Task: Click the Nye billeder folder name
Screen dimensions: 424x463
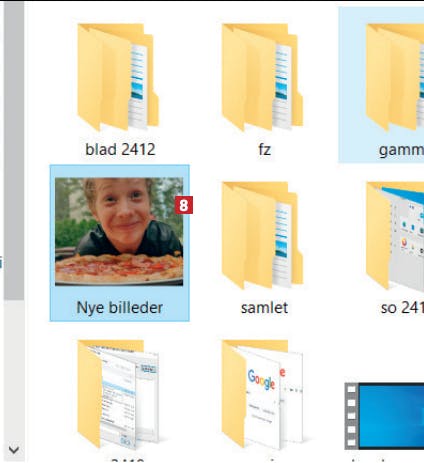Action: (x=120, y=307)
